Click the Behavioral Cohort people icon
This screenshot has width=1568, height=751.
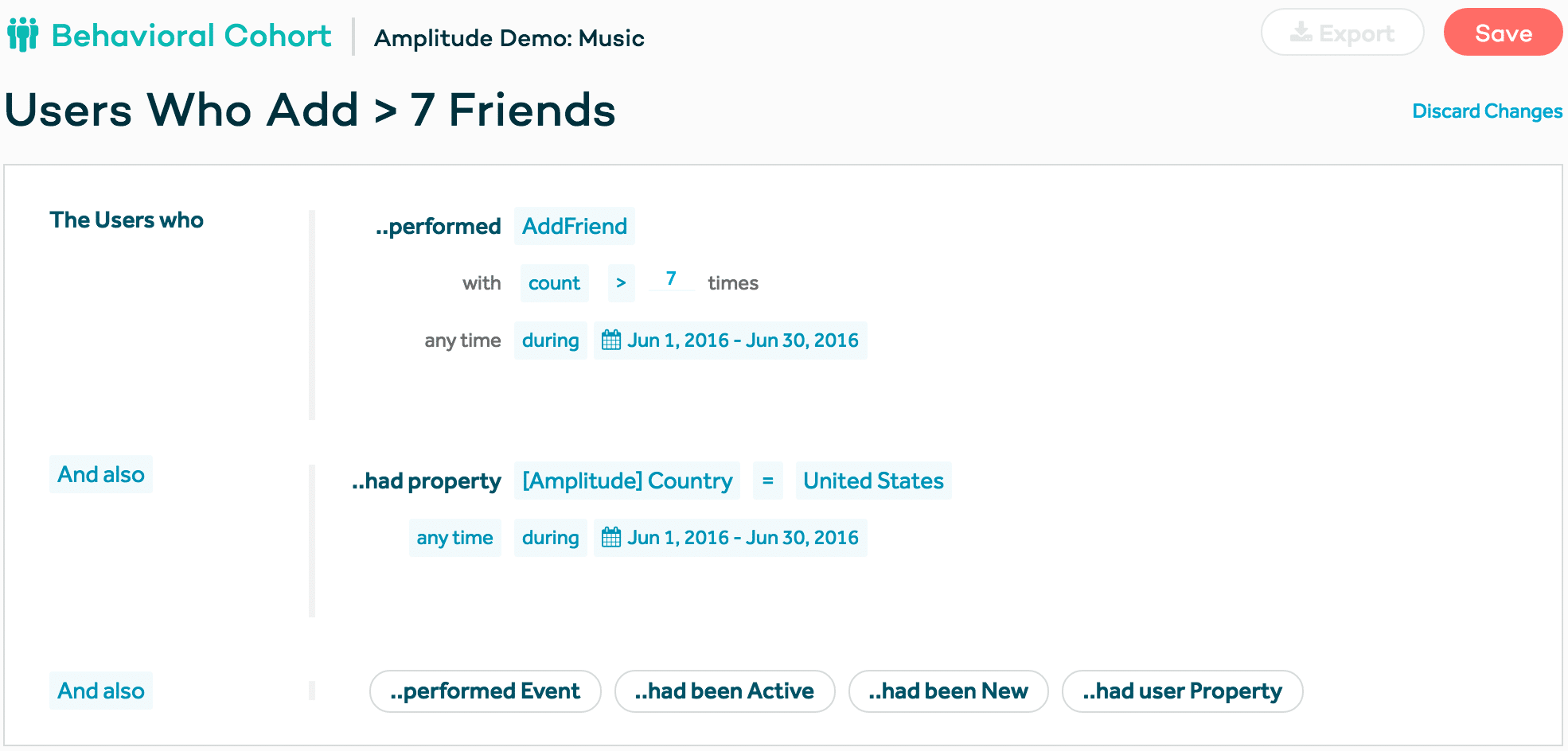[22, 35]
